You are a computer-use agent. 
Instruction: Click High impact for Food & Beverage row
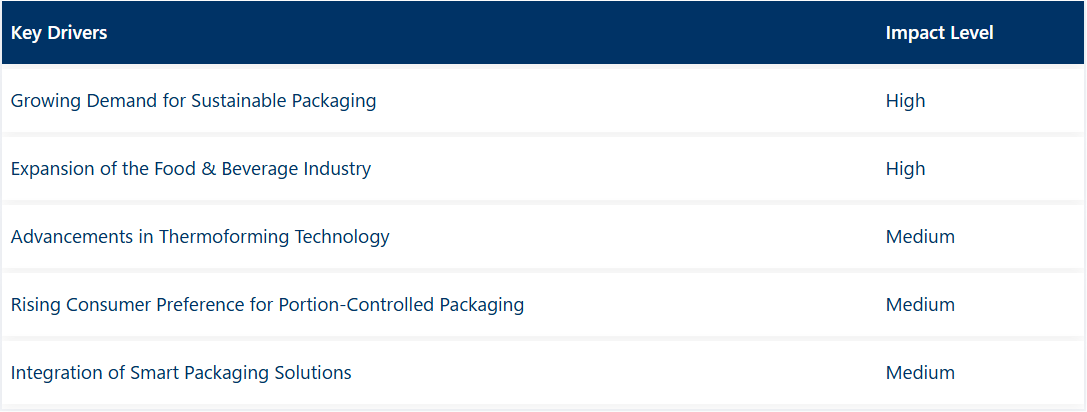905,169
